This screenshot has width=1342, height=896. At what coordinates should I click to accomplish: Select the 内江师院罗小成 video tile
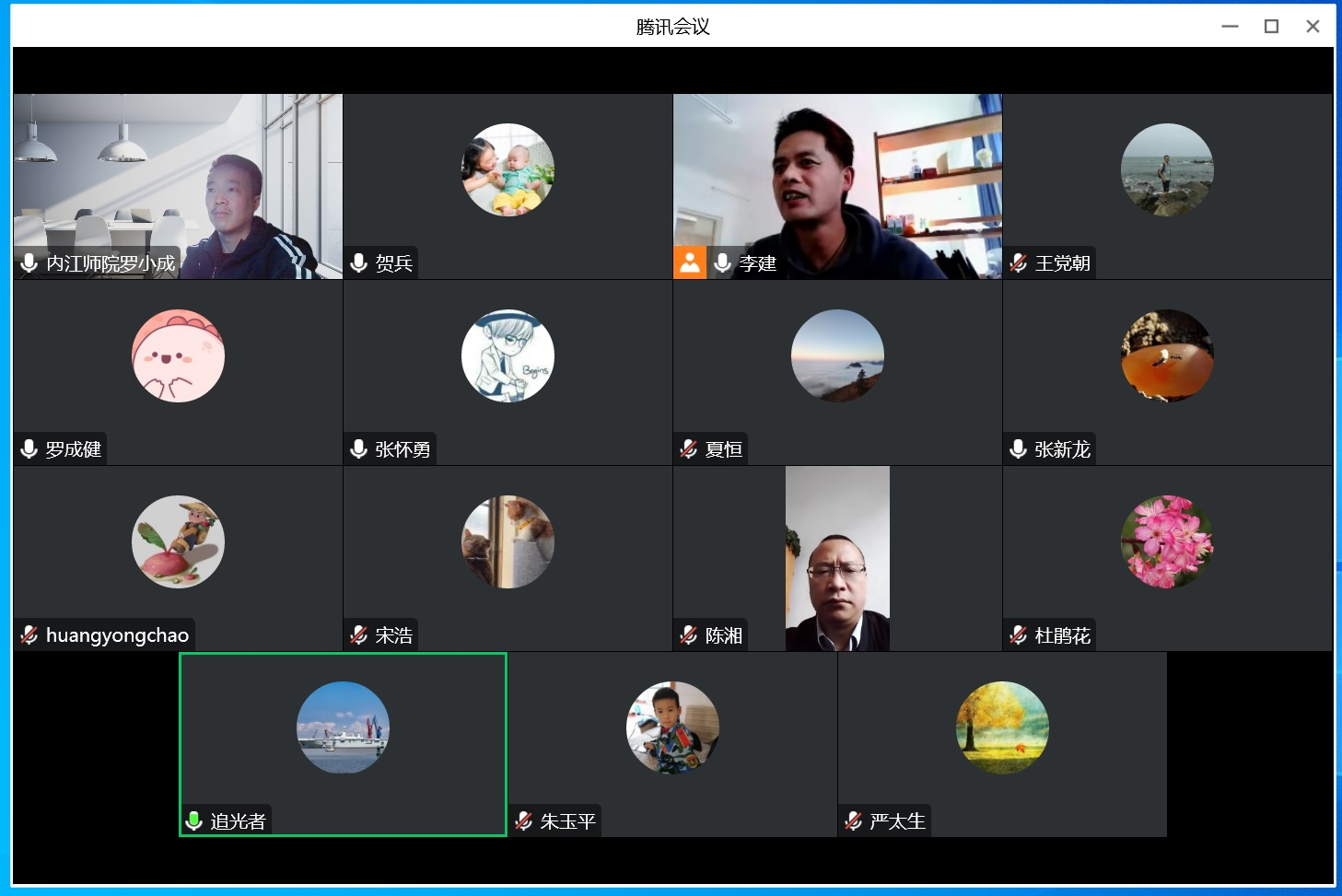click(178, 184)
